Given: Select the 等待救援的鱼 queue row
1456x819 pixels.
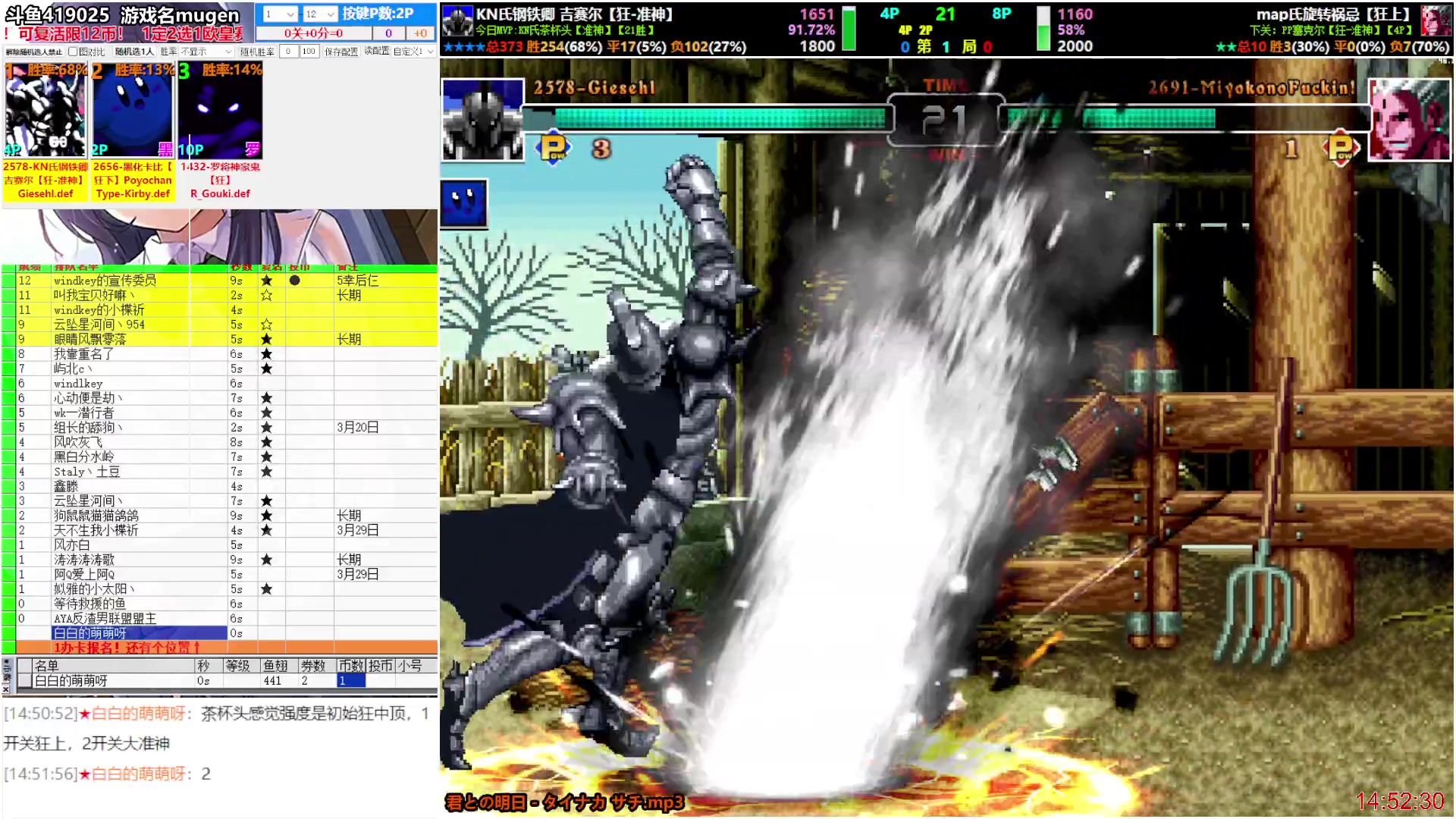Looking at the screenshot, I should coord(220,604).
